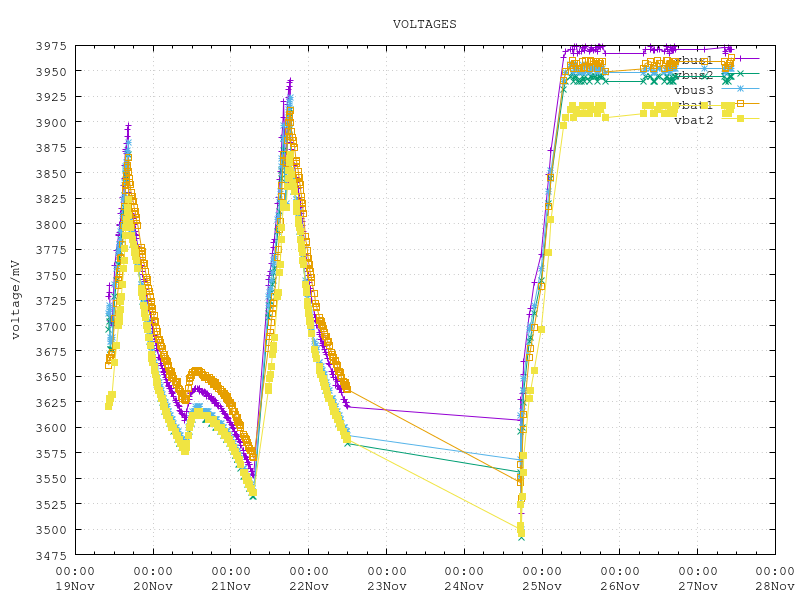Pick the 25Nov date label on the x-axis
Screen dimensions: 800x600
coord(542,584)
